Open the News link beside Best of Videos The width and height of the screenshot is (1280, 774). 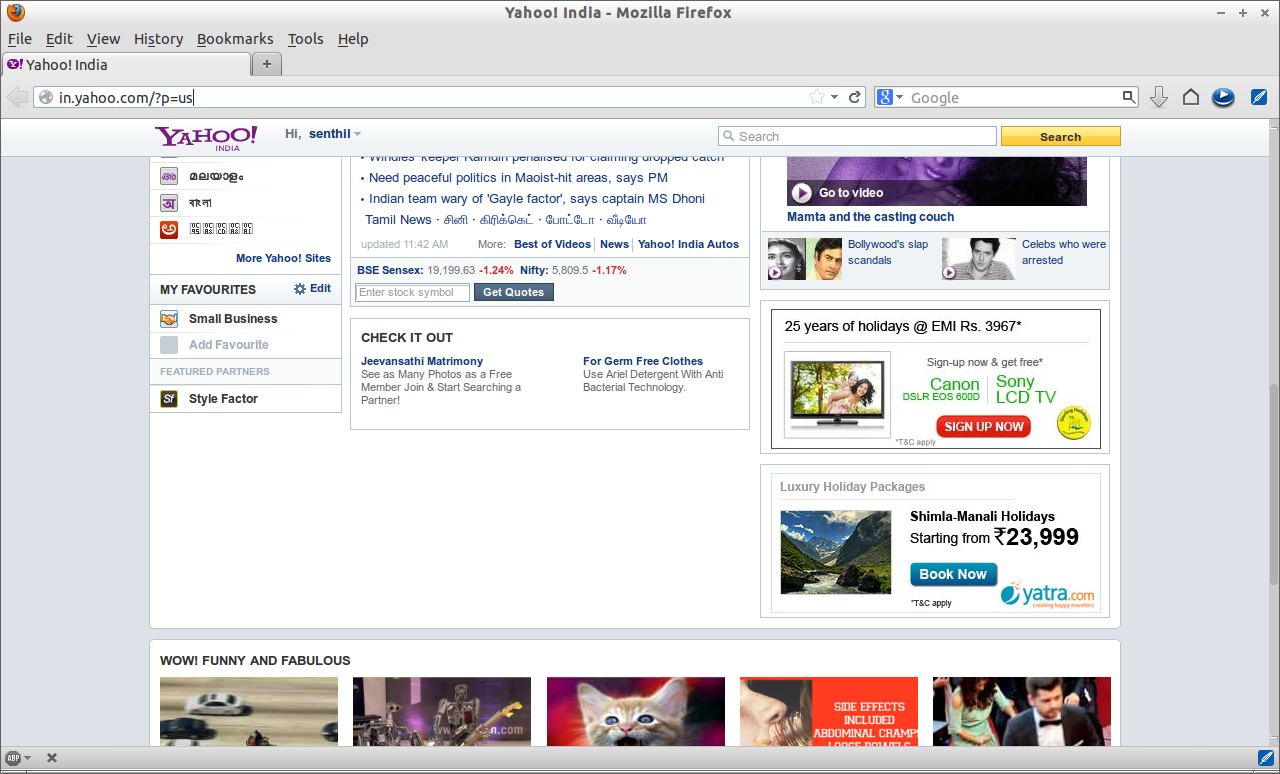pos(614,244)
